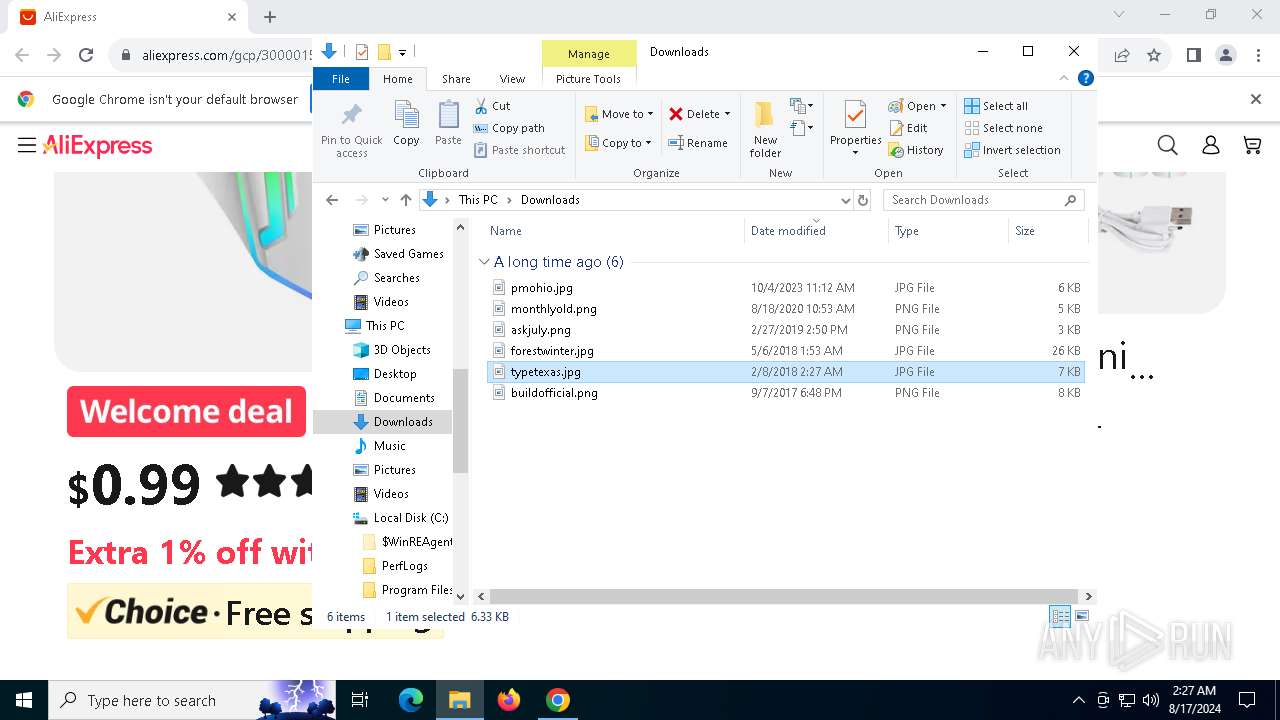Click the Properties quick access toolbar icon
Screen dimensions: 1280x720
[x=362, y=52]
